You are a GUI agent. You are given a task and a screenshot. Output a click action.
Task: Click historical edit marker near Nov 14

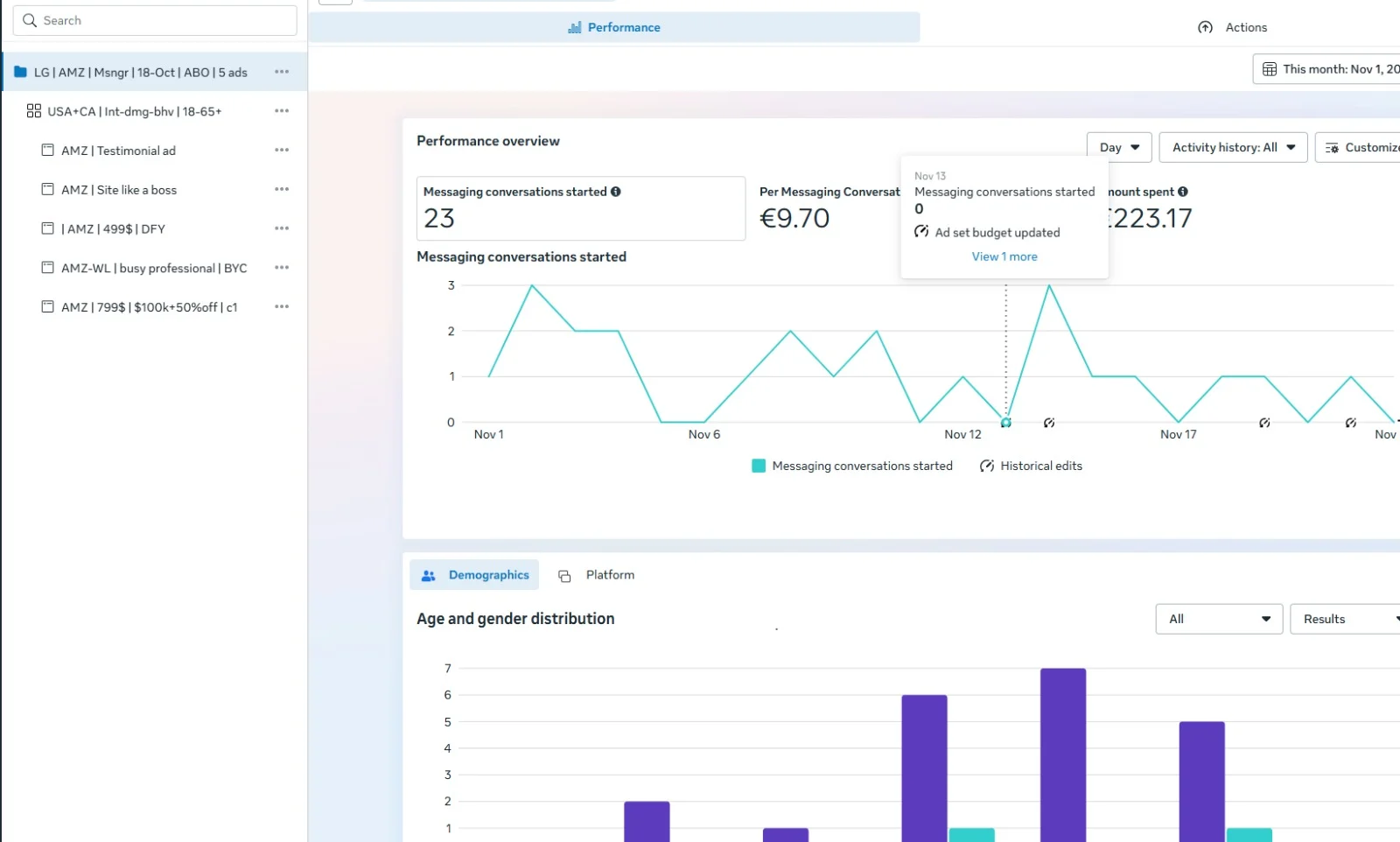[1049, 423]
